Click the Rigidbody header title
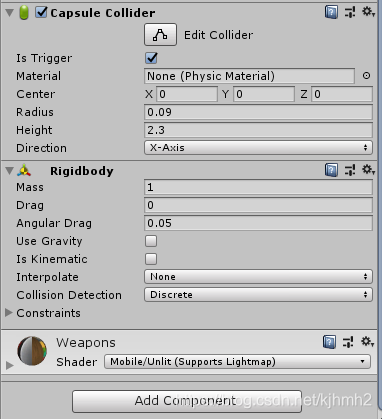Screen dimensions: 382x419 point(82,171)
